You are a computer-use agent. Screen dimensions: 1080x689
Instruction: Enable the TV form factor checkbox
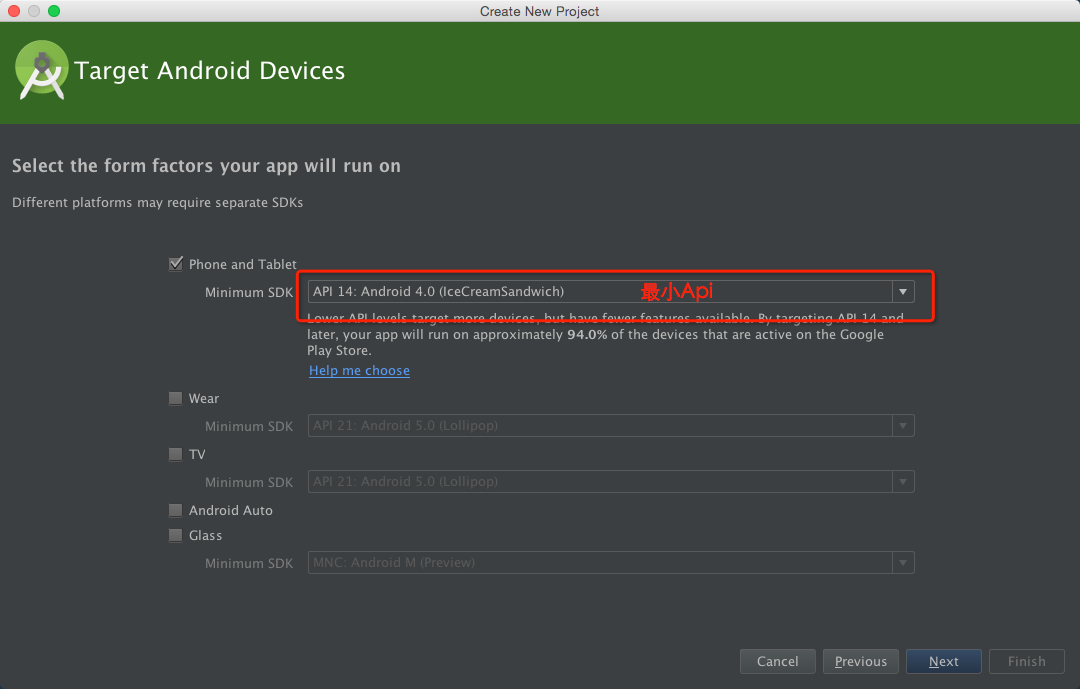point(176,454)
